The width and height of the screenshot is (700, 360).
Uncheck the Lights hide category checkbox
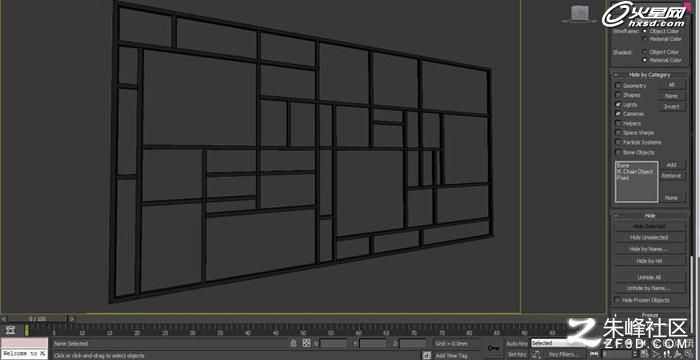[618, 105]
